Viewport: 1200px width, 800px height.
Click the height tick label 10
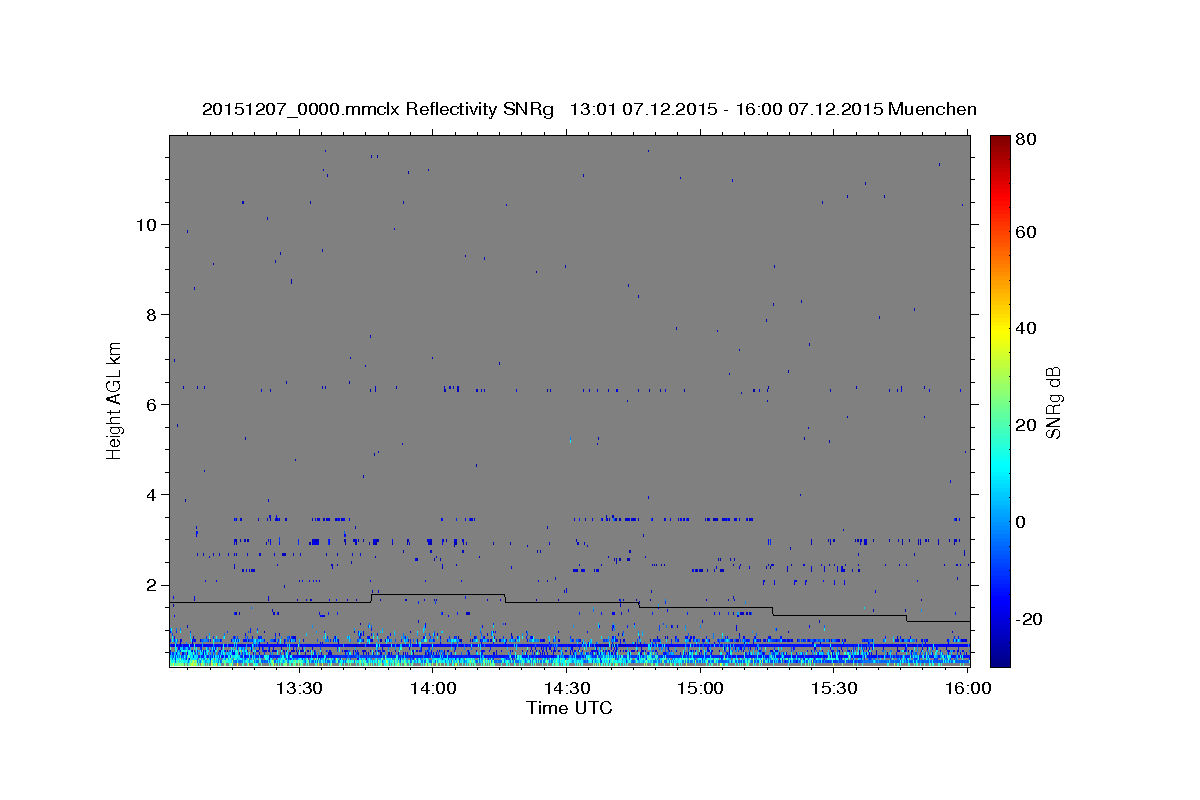pos(148,224)
